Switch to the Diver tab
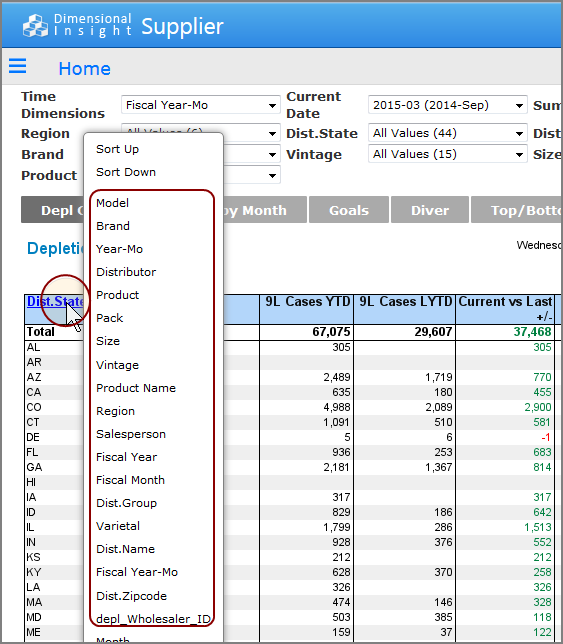Viewport: 563px width, 644px height. tap(430, 210)
